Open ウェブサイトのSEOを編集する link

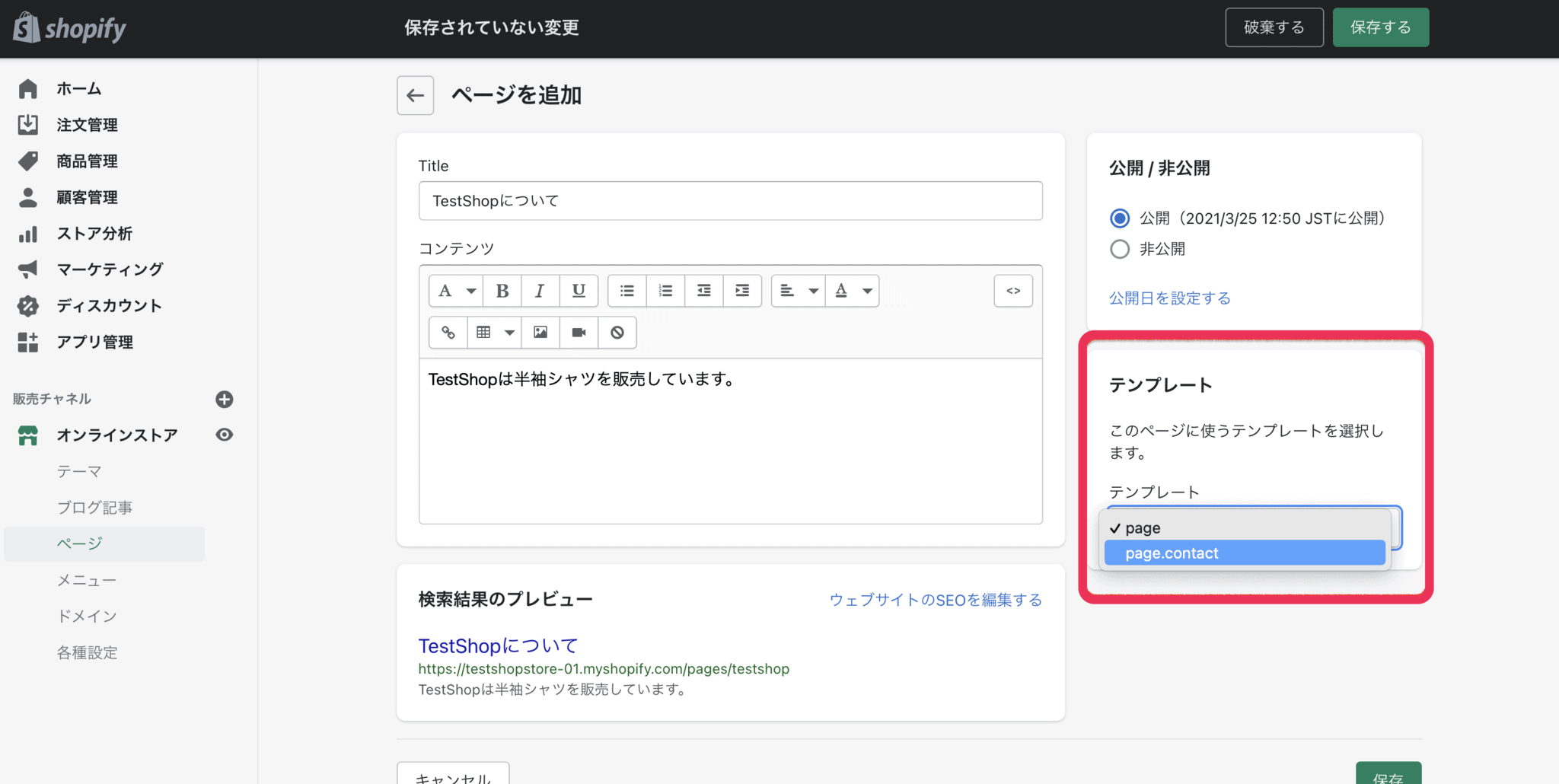(935, 600)
